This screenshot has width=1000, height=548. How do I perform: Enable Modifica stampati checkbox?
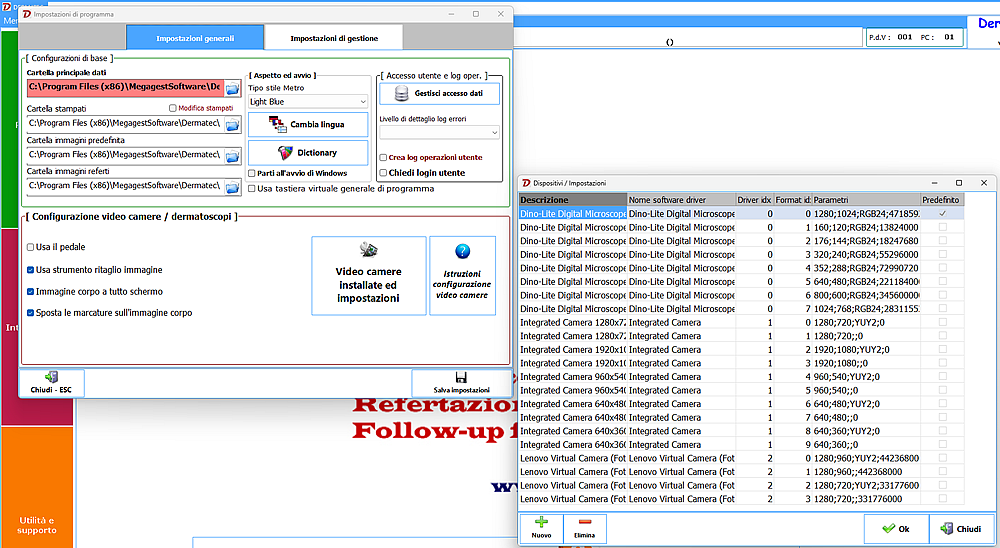pyautogui.click(x=173, y=108)
